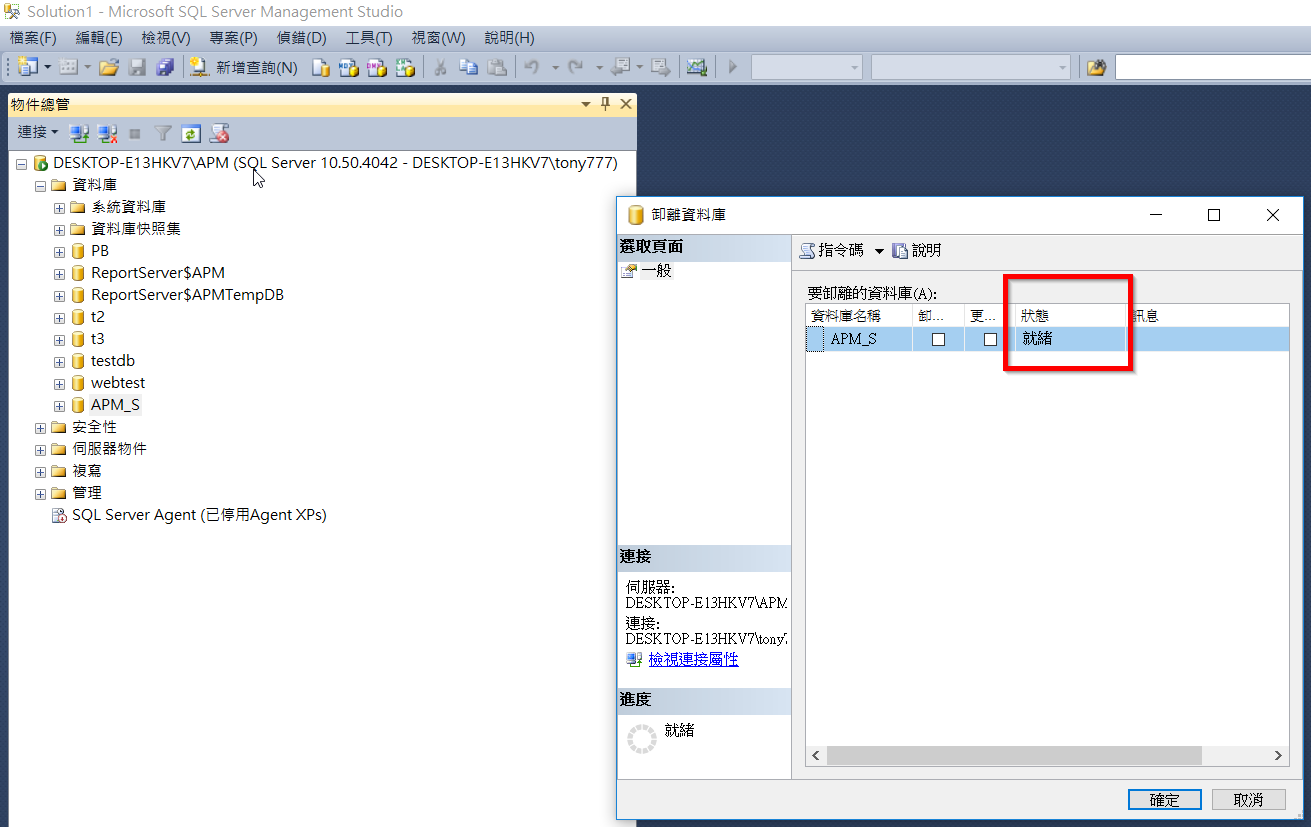Click the Redo arrow icon

pos(575,67)
